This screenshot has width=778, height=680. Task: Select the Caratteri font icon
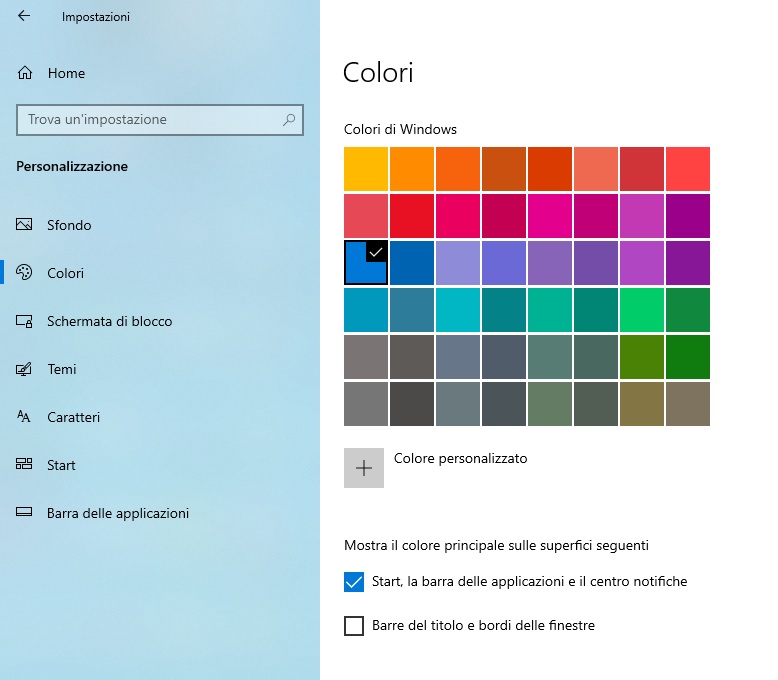(24, 416)
